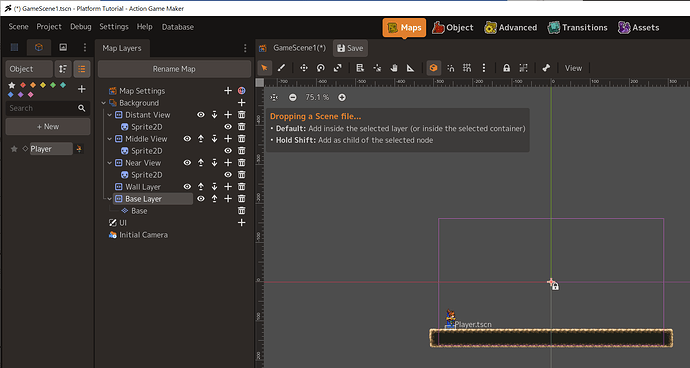The height and width of the screenshot is (368, 690).
Task: Toggle the orange cube object mode
Action: click(x=433, y=68)
